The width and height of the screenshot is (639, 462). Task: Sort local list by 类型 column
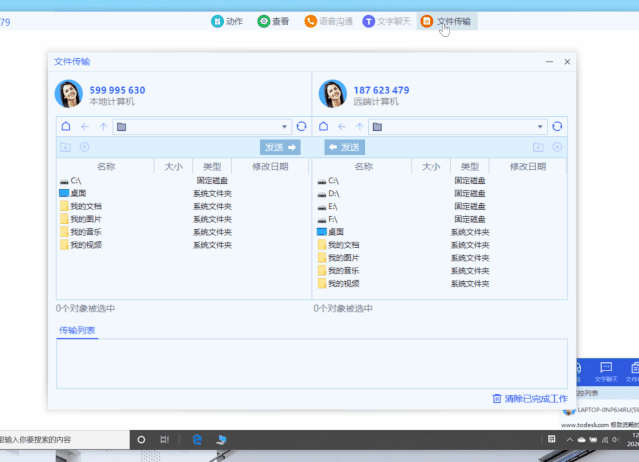point(212,166)
